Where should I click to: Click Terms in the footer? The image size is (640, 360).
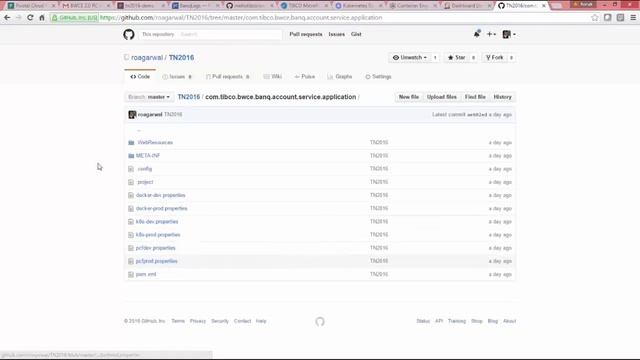point(178,321)
